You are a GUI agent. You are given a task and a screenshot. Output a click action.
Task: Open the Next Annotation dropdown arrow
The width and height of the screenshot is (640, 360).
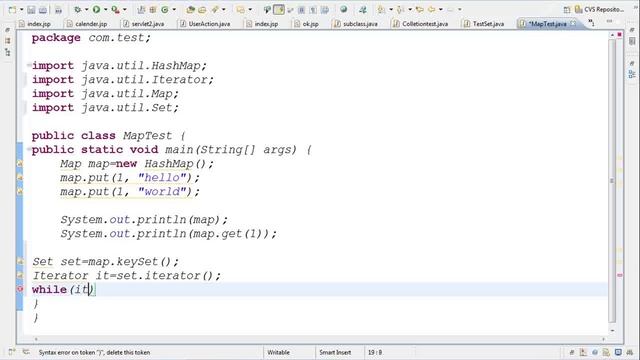[x=391, y=9]
